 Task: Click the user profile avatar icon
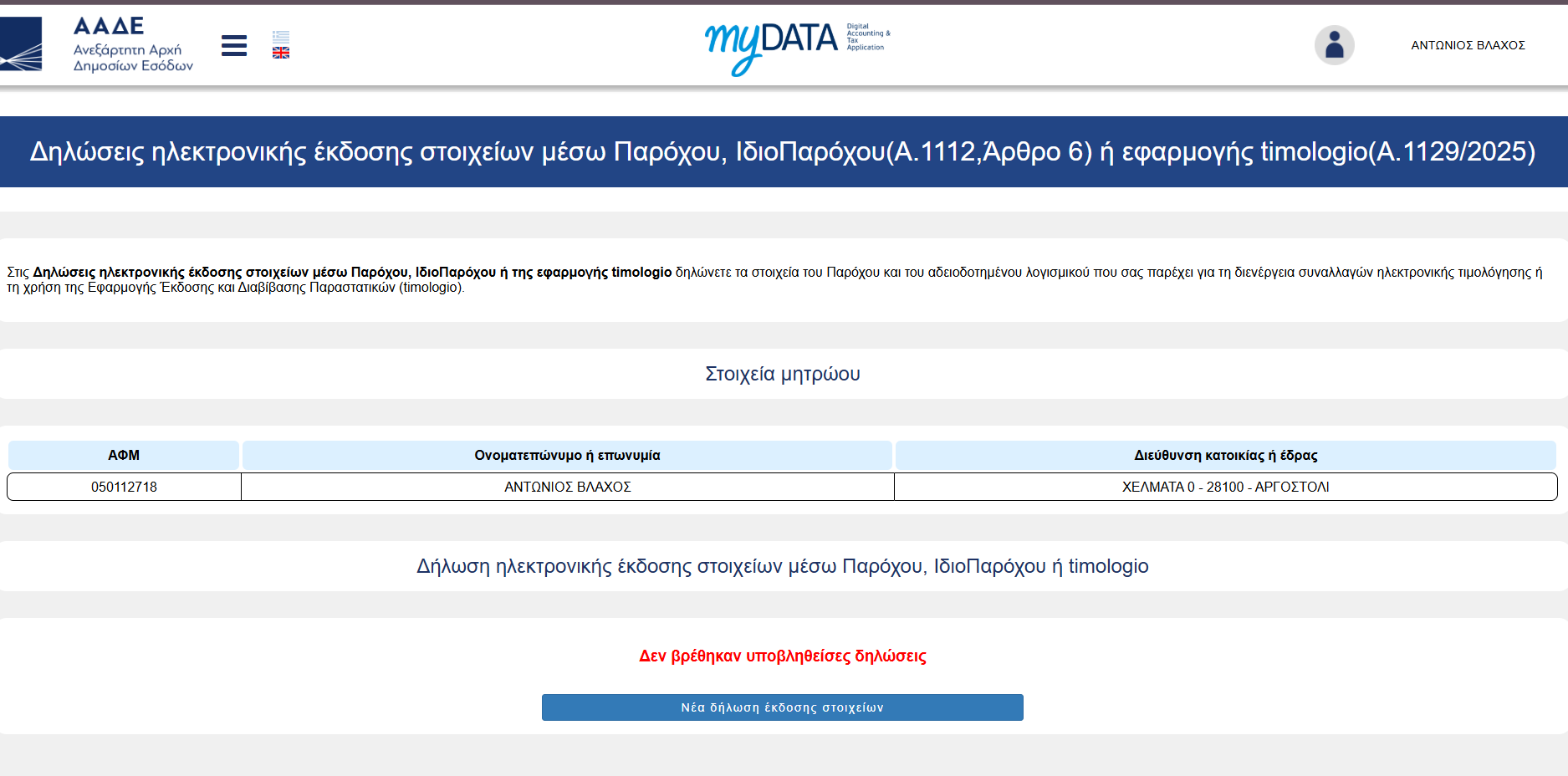1334,45
